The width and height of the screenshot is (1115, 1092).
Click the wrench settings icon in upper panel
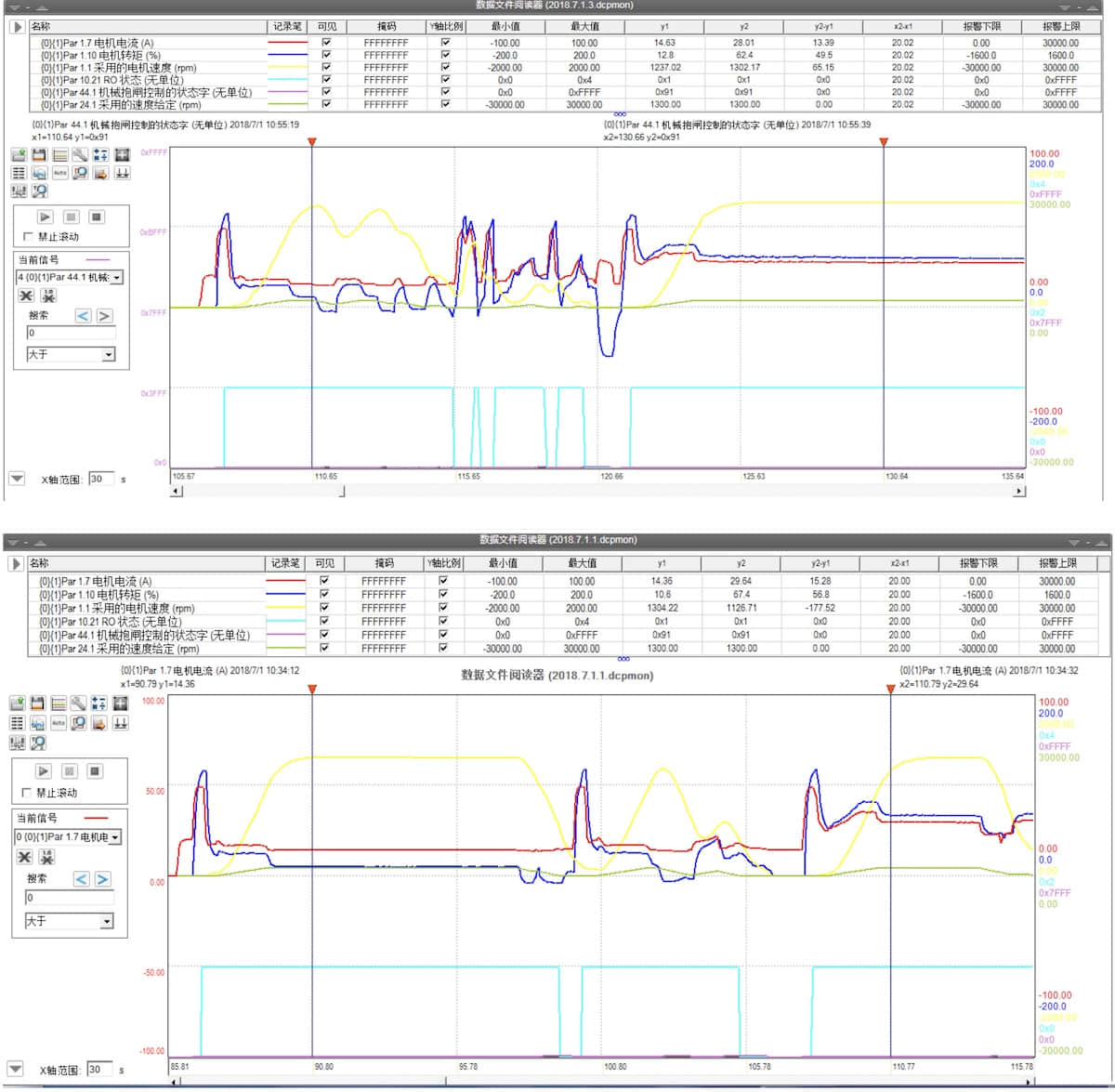(80, 154)
